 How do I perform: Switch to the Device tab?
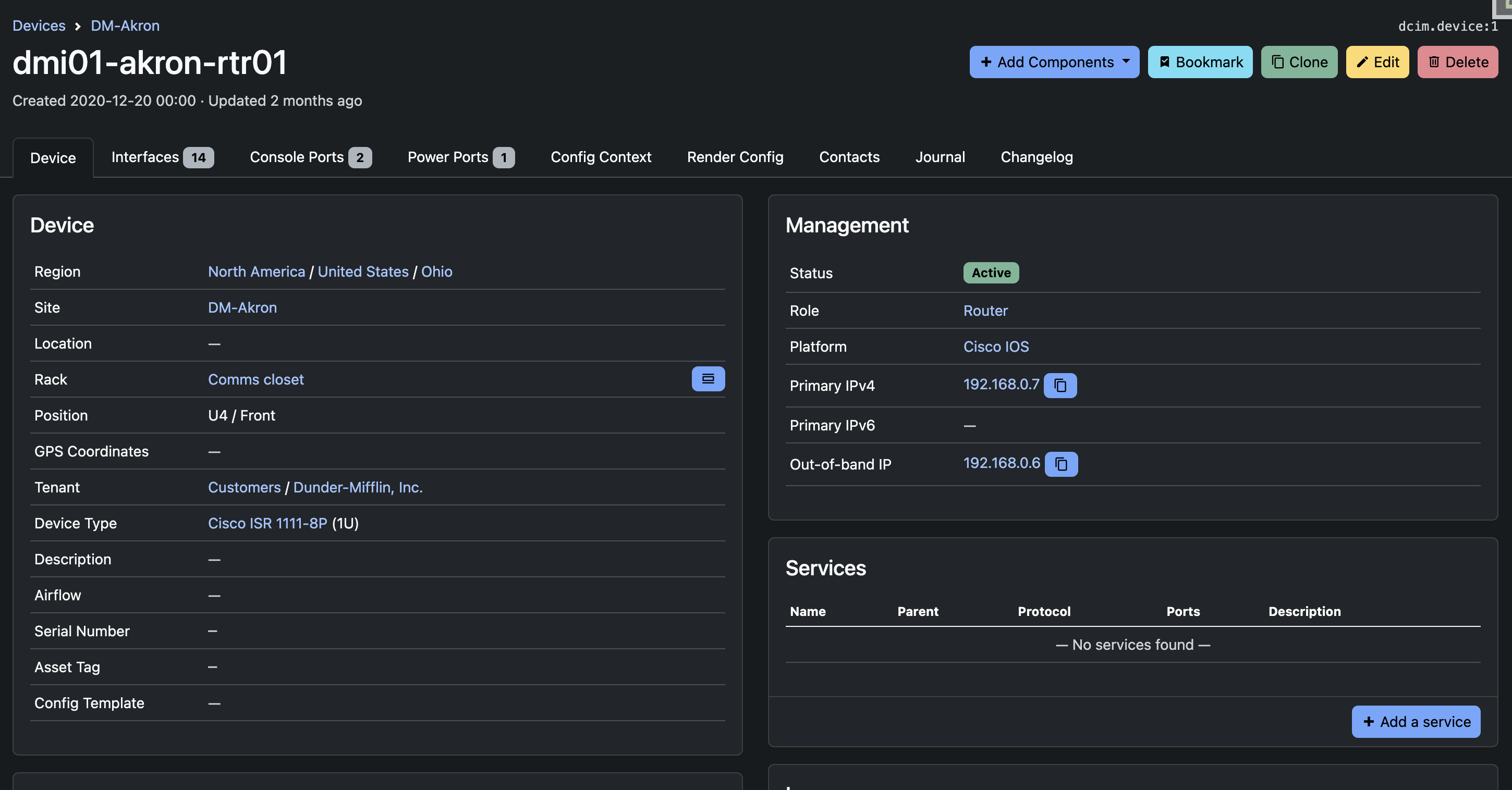53,158
